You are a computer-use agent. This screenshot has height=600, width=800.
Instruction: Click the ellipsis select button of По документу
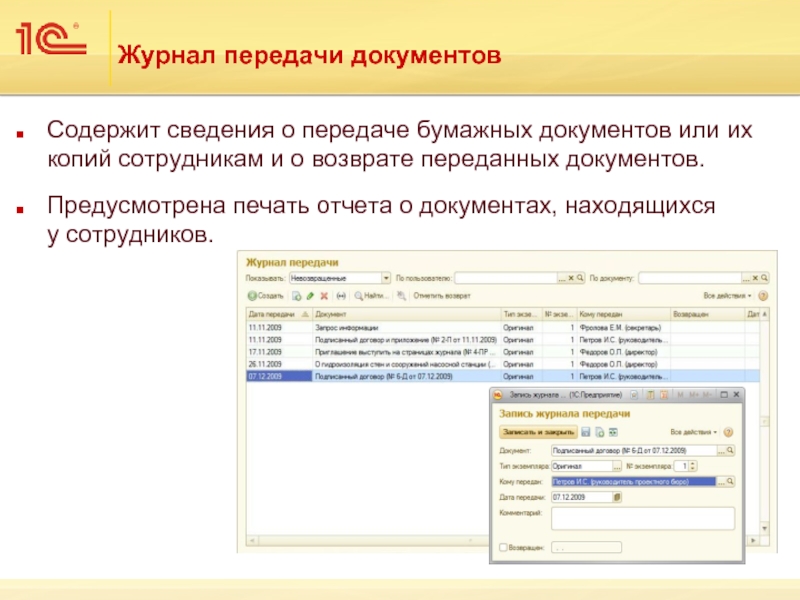746,278
